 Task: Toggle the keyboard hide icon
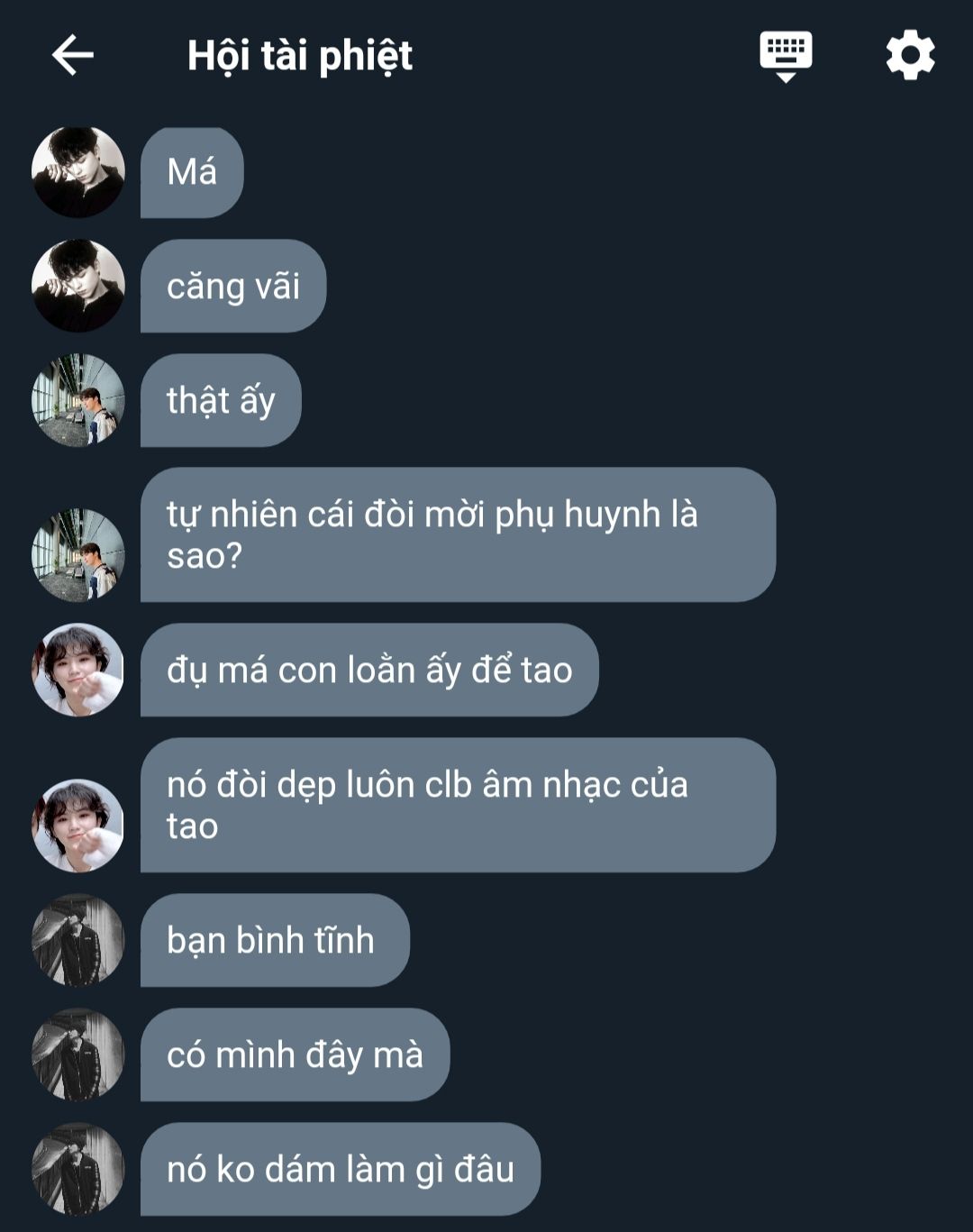(786, 56)
